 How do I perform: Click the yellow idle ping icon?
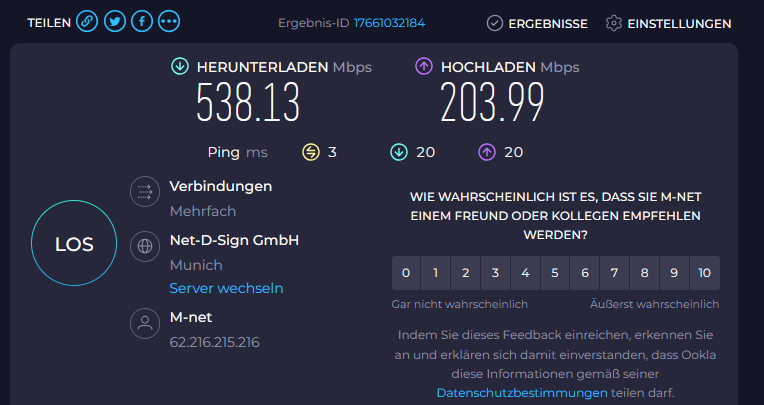coord(311,152)
